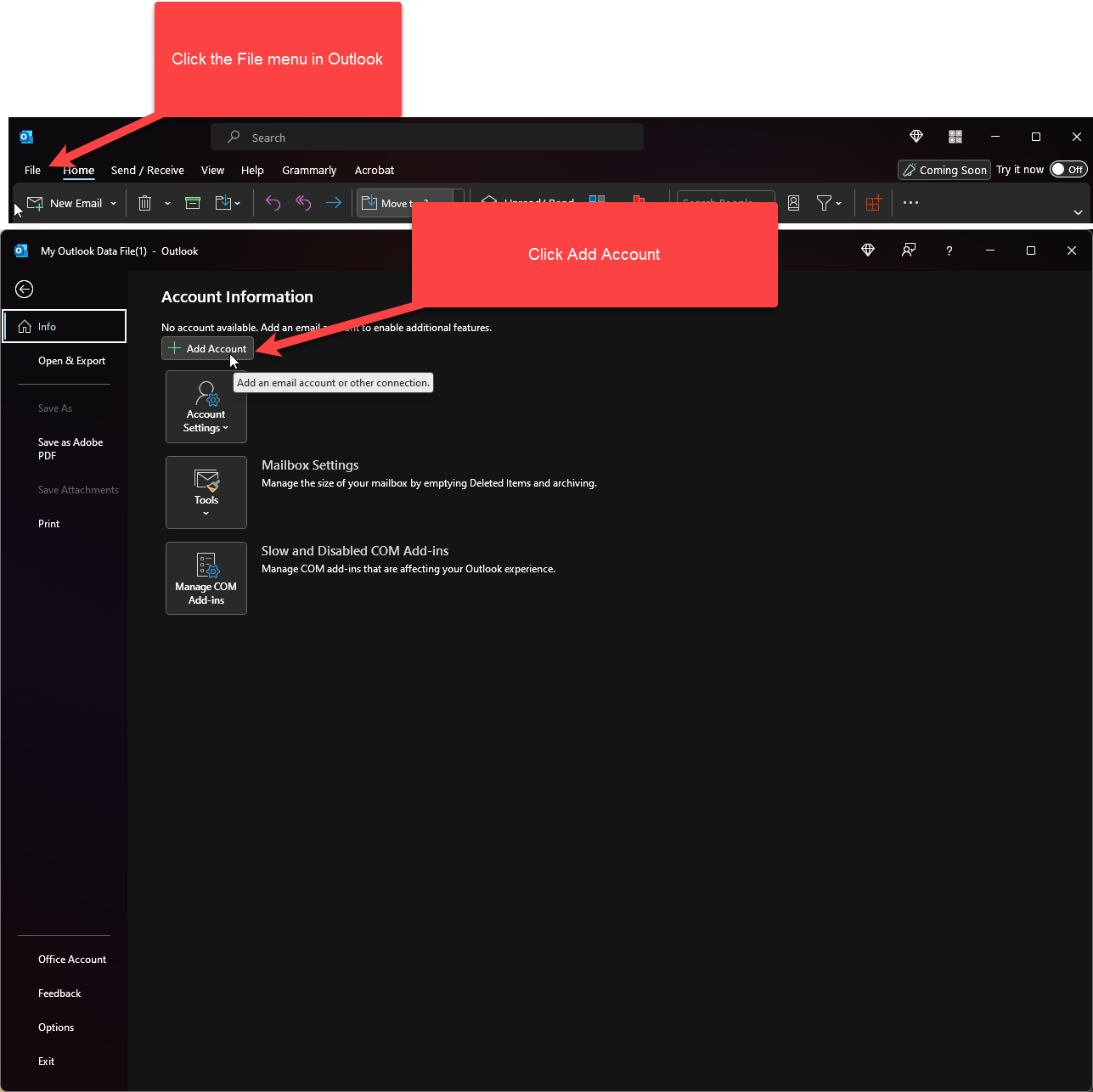Expand the Delete dropdown arrow

(167, 204)
